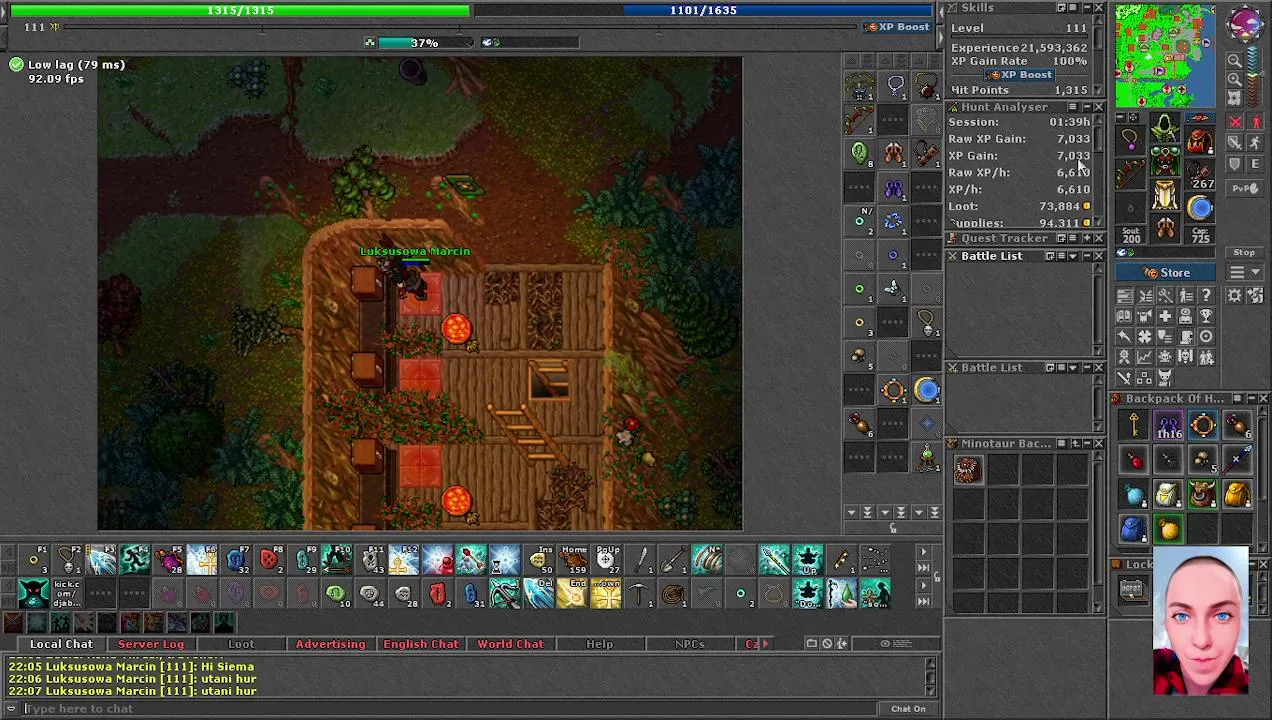Toggle expert mode E button
The width and height of the screenshot is (1272, 720).
click(x=1256, y=164)
